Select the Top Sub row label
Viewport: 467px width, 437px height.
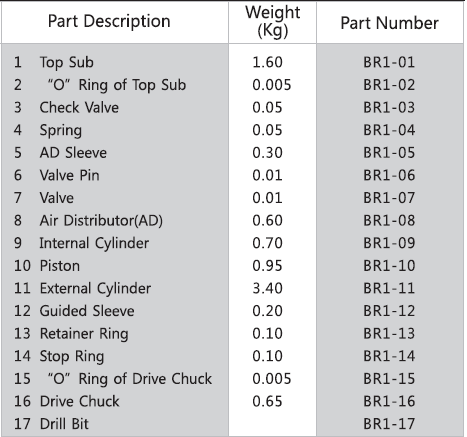point(67,63)
